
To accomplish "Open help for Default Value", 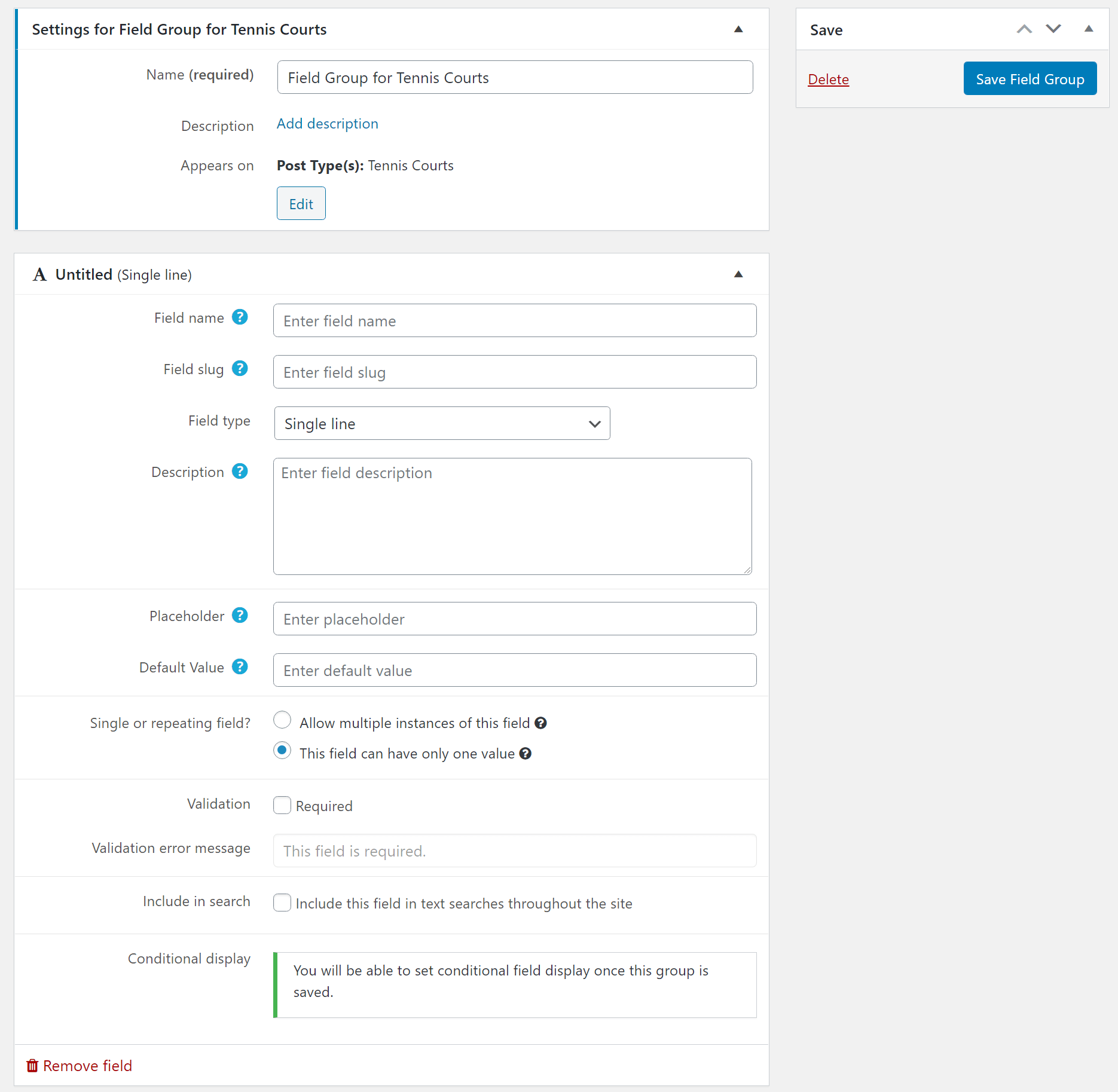I will click(x=240, y=667).
